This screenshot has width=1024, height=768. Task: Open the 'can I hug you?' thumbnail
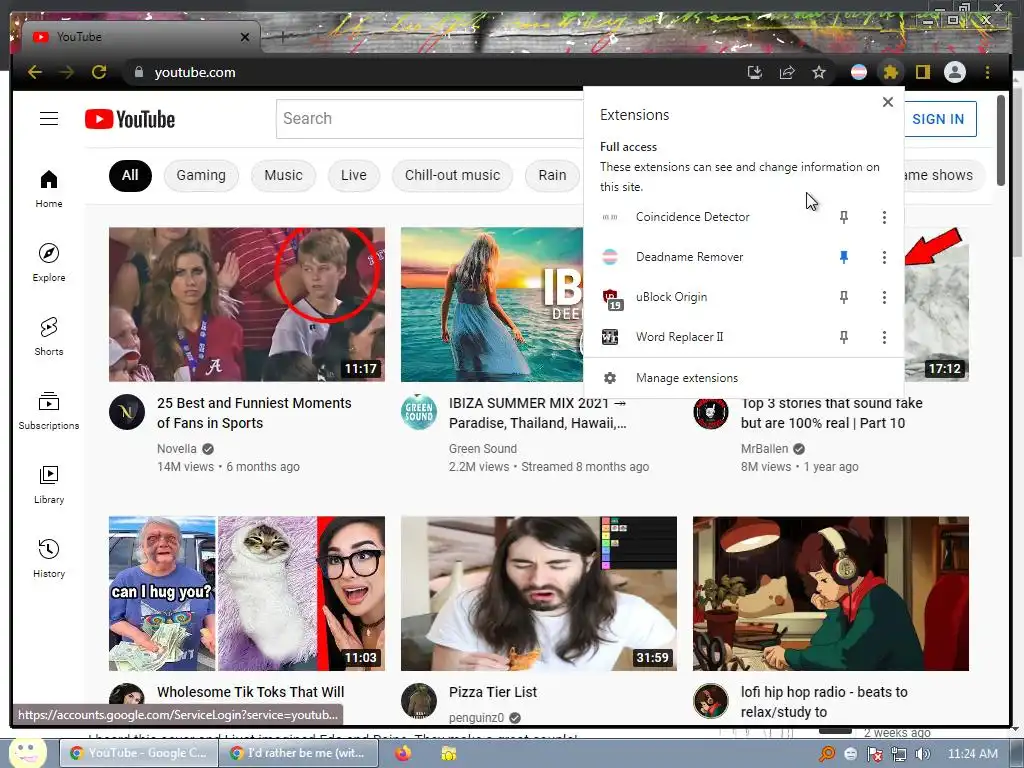[247, 594]
